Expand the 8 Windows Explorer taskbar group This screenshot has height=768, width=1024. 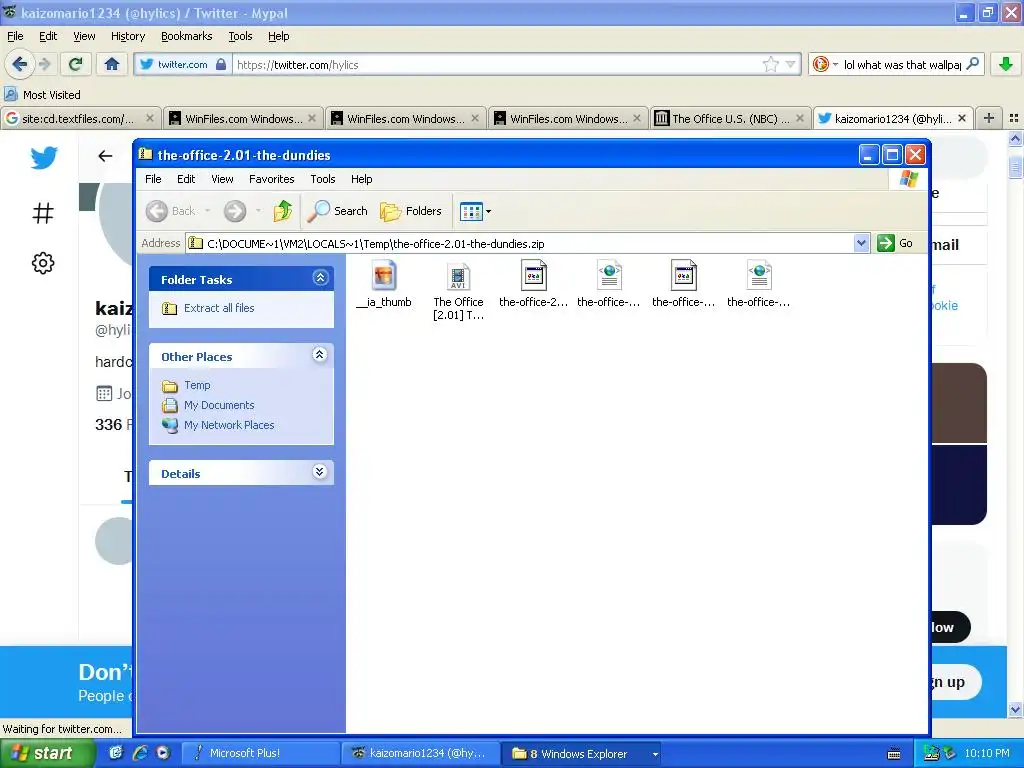(583, 753)
